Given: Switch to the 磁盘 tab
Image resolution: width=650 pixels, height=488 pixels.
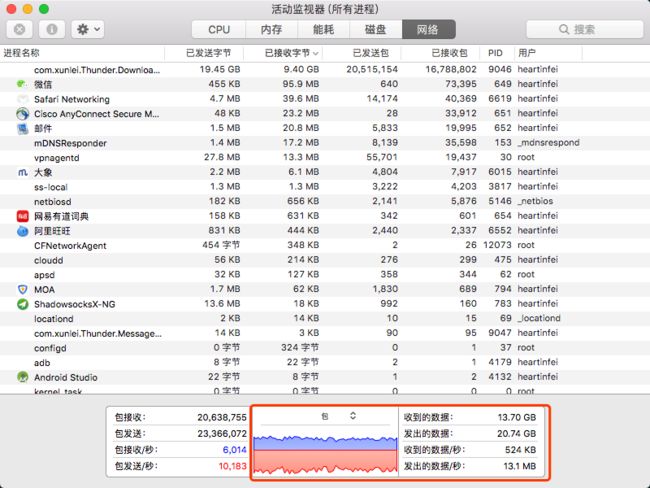Looking at the screenshot, I should coord(376,29).
